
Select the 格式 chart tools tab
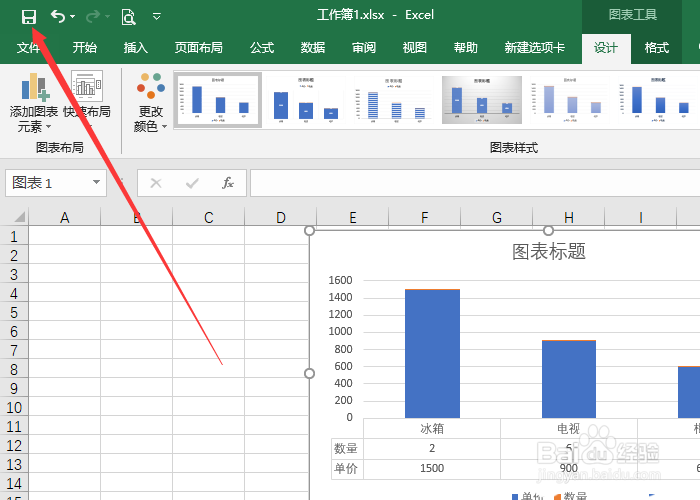[656, 48]
